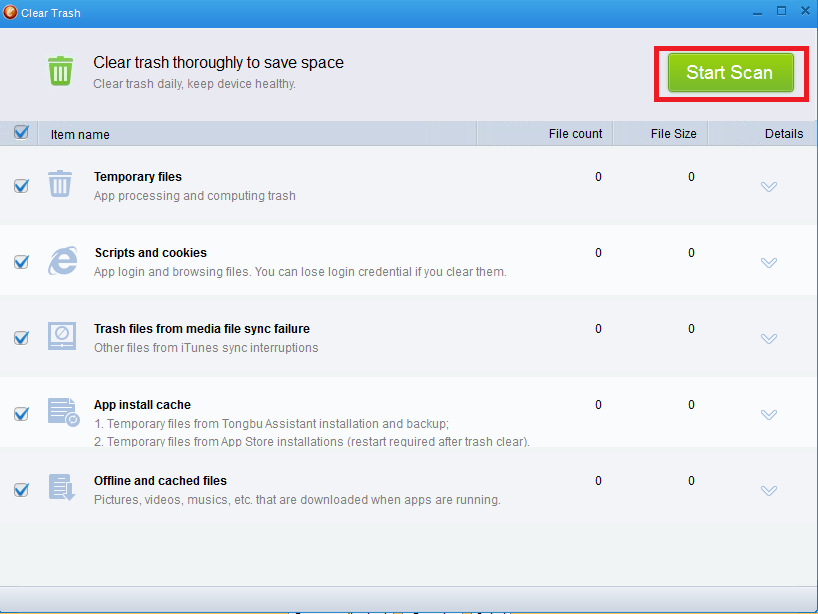Image resolution: width=818 pixels, height=614 pixels.
Task: Uncheck Trash files from media file sync failure
Action: (x=21, y=338)
